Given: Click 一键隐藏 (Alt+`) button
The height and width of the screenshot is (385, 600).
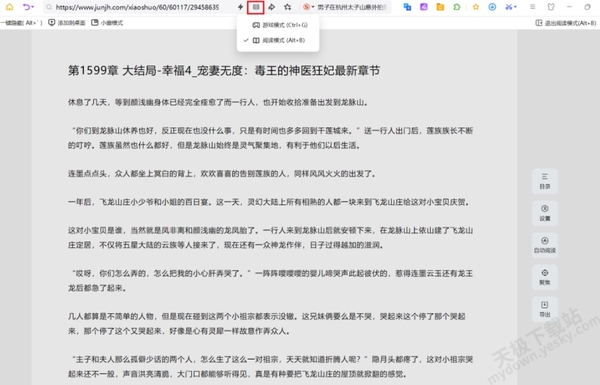Looking at the screenshot, I should [21, 23].
